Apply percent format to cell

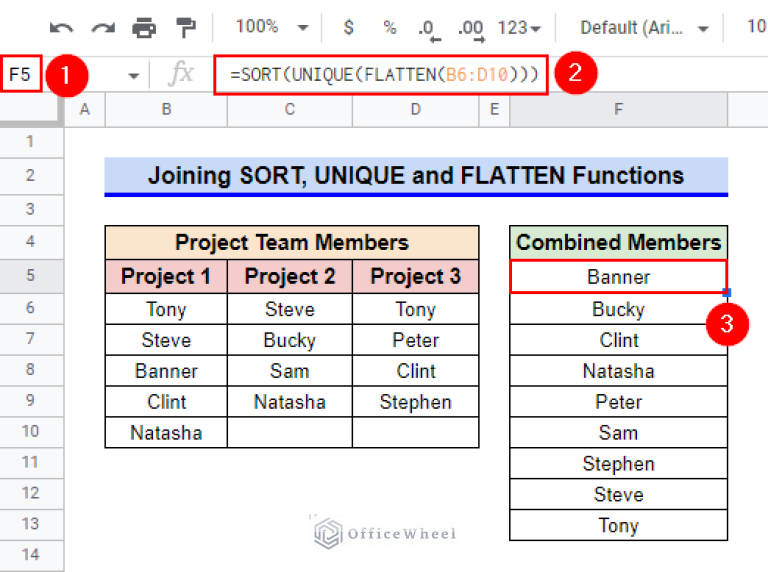[389, 27]
